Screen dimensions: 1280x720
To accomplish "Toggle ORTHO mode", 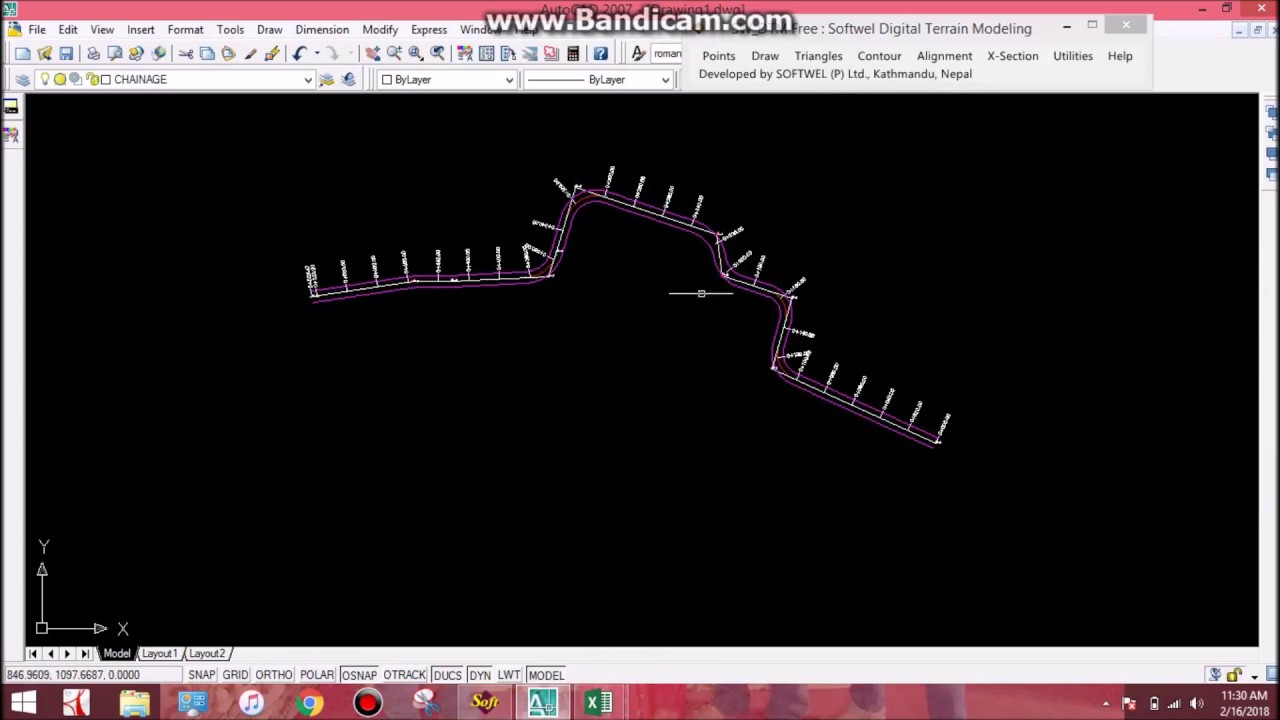I will pyautogui.click(x=273, y=675).
